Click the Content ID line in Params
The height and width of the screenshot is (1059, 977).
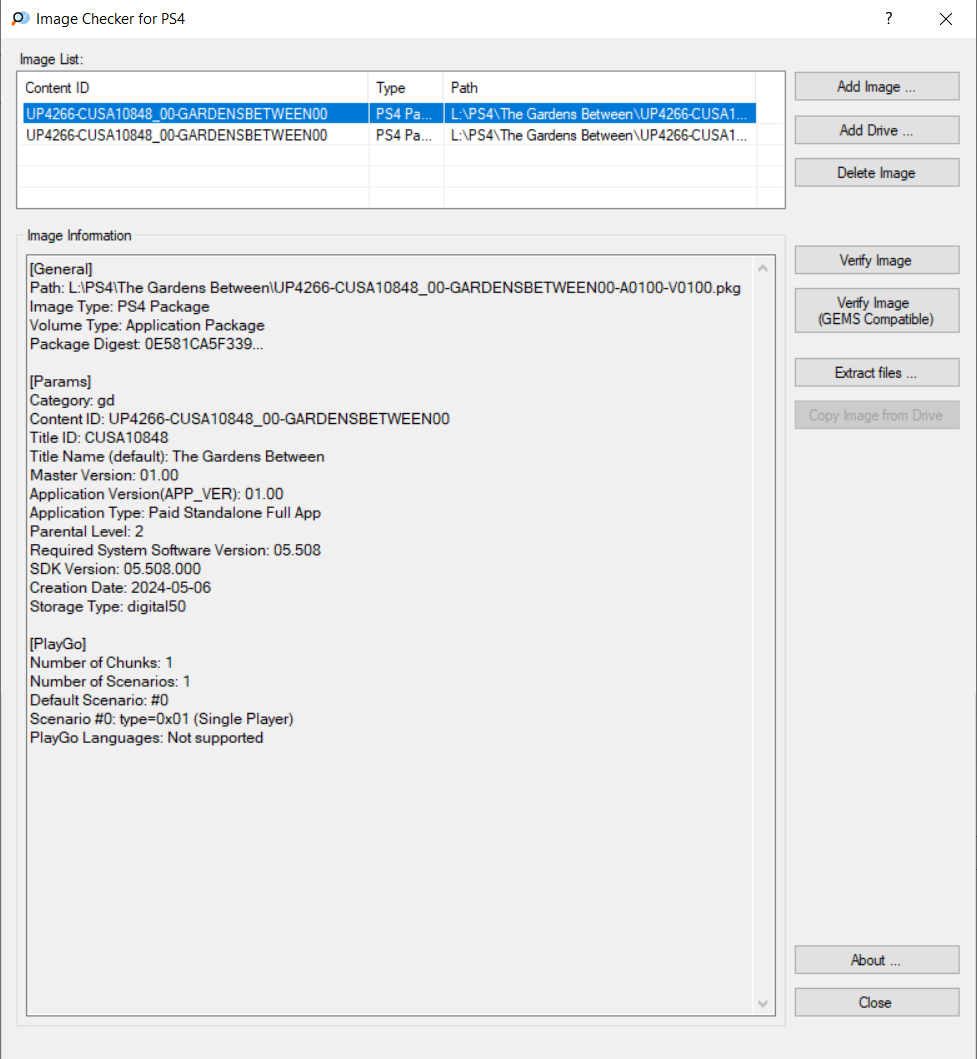[x=240, y=419]
